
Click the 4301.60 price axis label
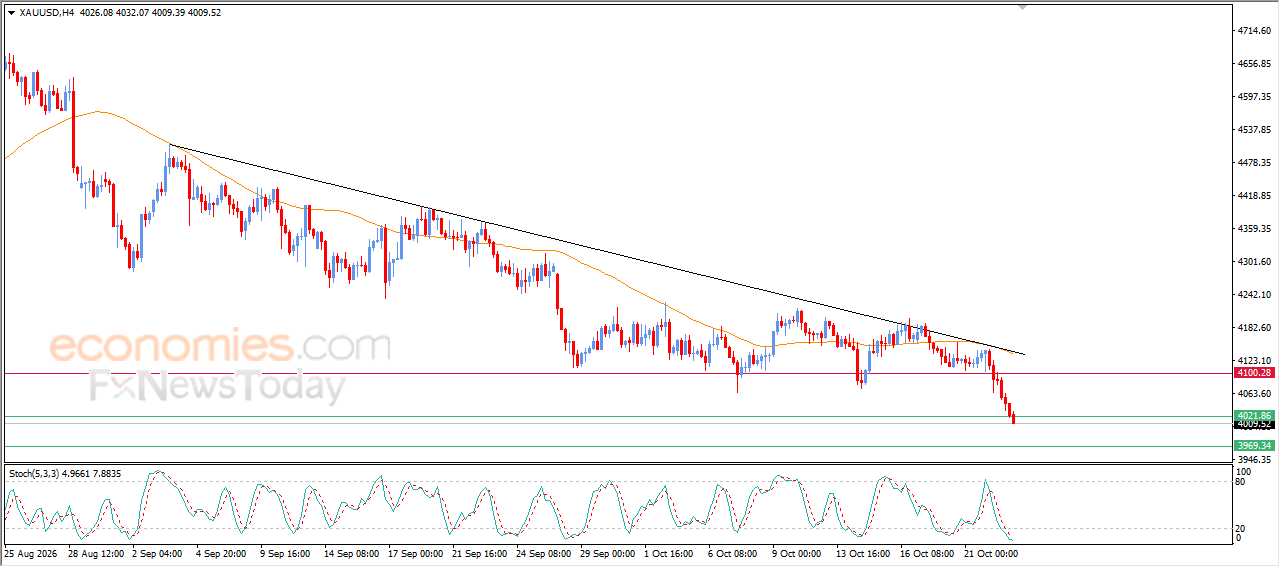1254,262
